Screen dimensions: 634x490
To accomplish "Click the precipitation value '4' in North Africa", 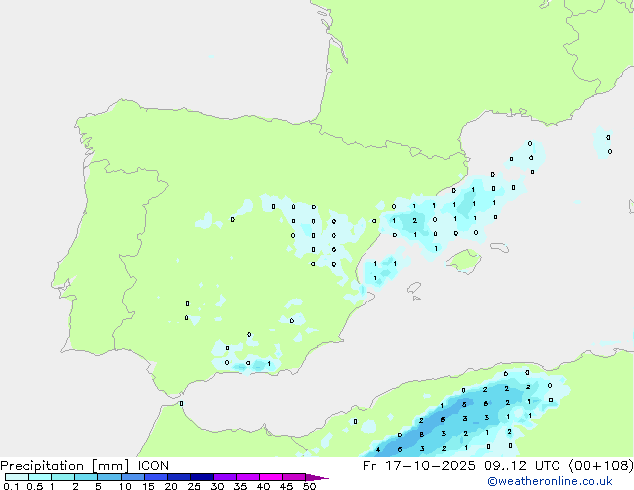I will tap(378, 450).
